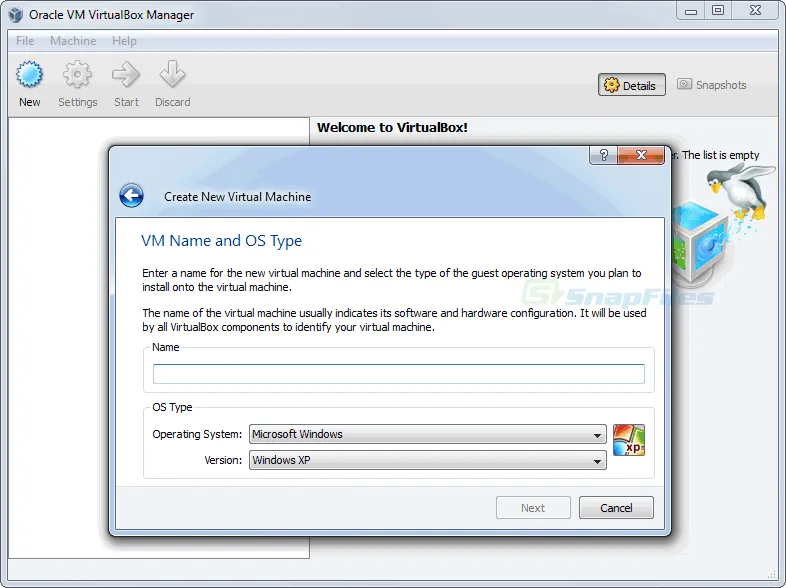Open the Help menu
This screenshot has height=588, width=786.
point(124,41)
